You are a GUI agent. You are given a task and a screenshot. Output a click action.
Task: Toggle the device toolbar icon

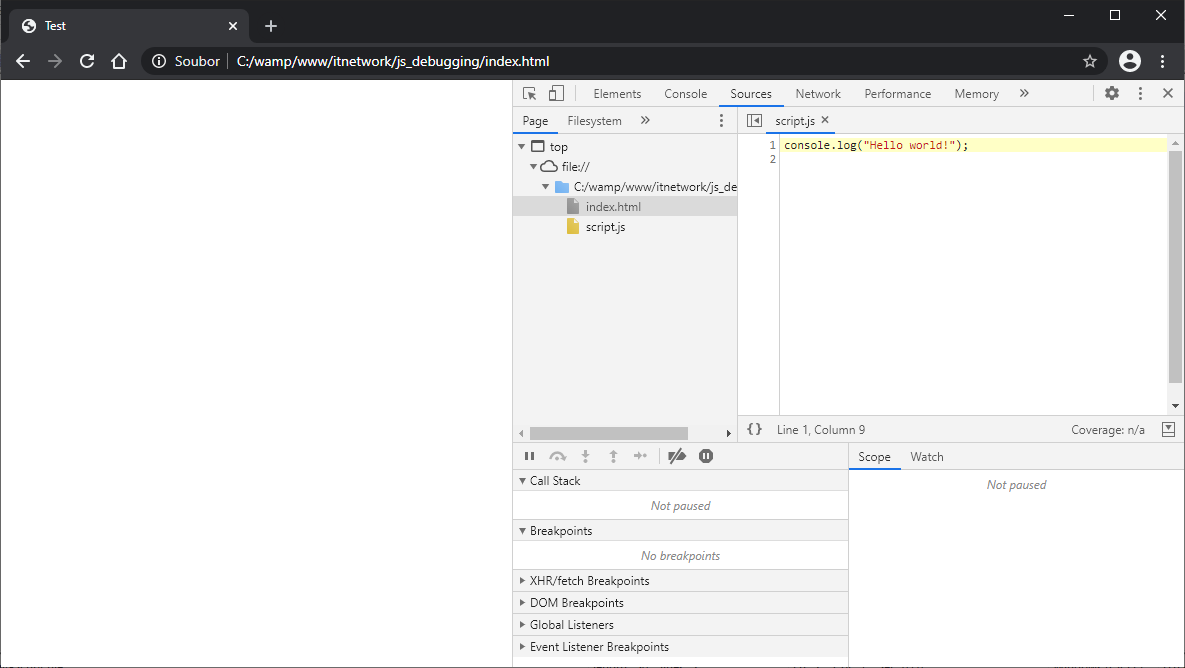click(556, 94)
